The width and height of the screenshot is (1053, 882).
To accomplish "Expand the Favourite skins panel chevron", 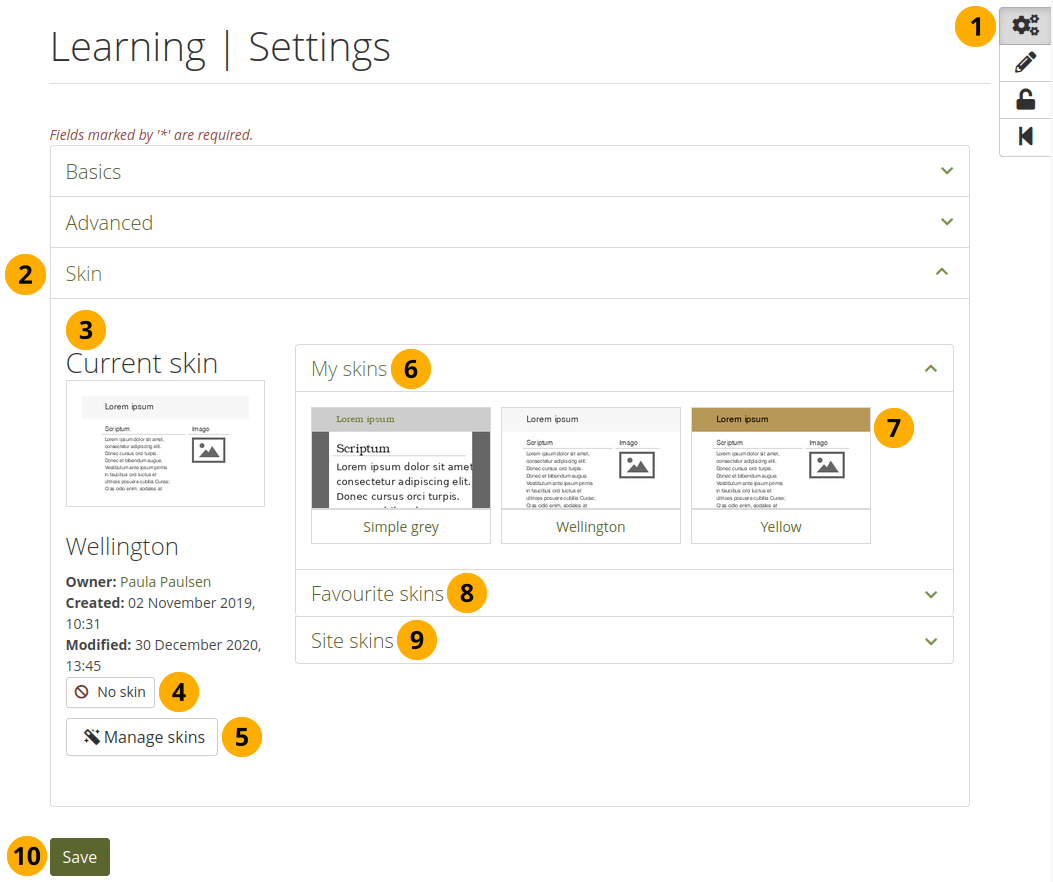I will [931, 594].
